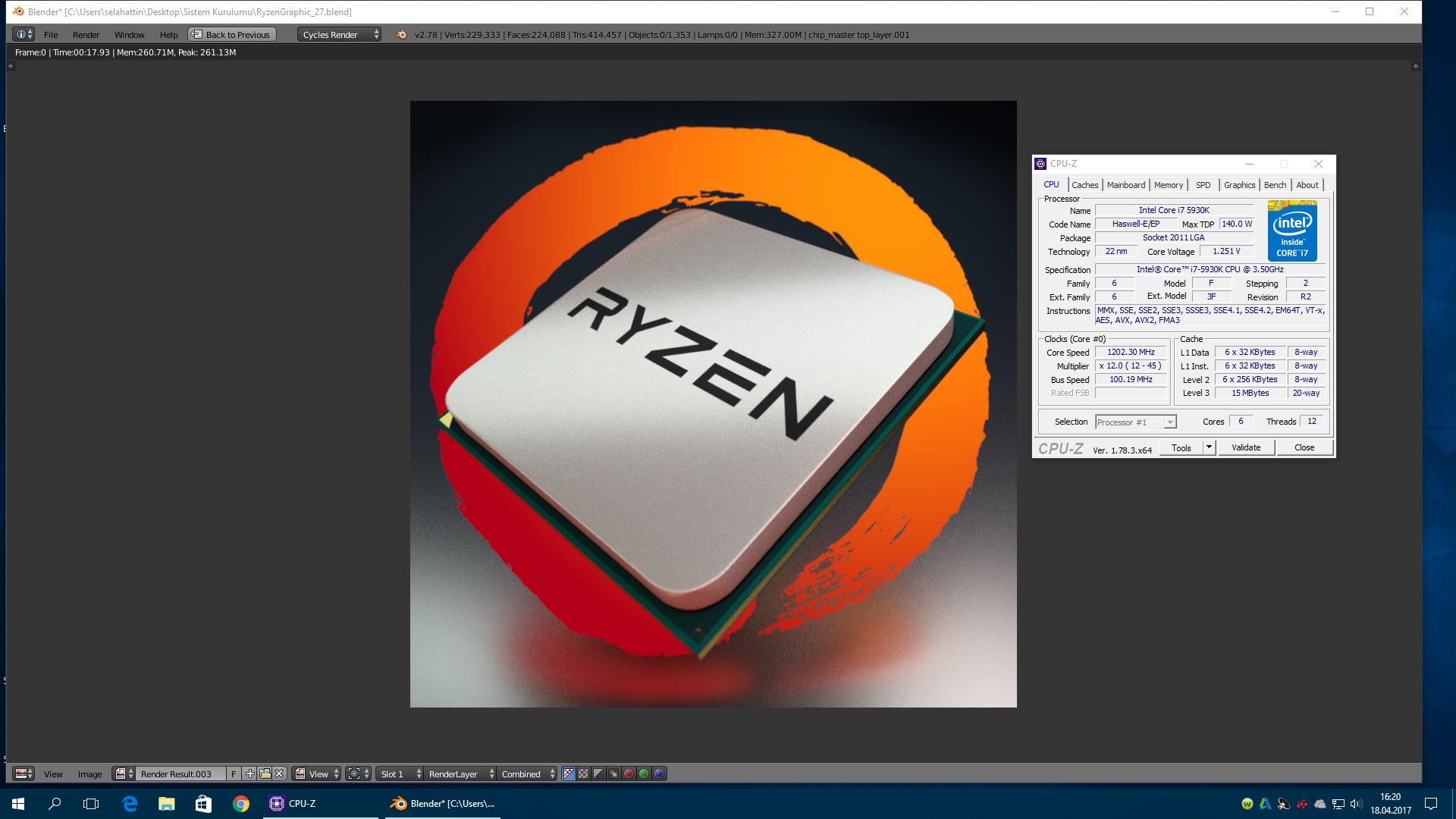Toggle the fake user F button
The image size is (1456, 819).
[234, 773]
